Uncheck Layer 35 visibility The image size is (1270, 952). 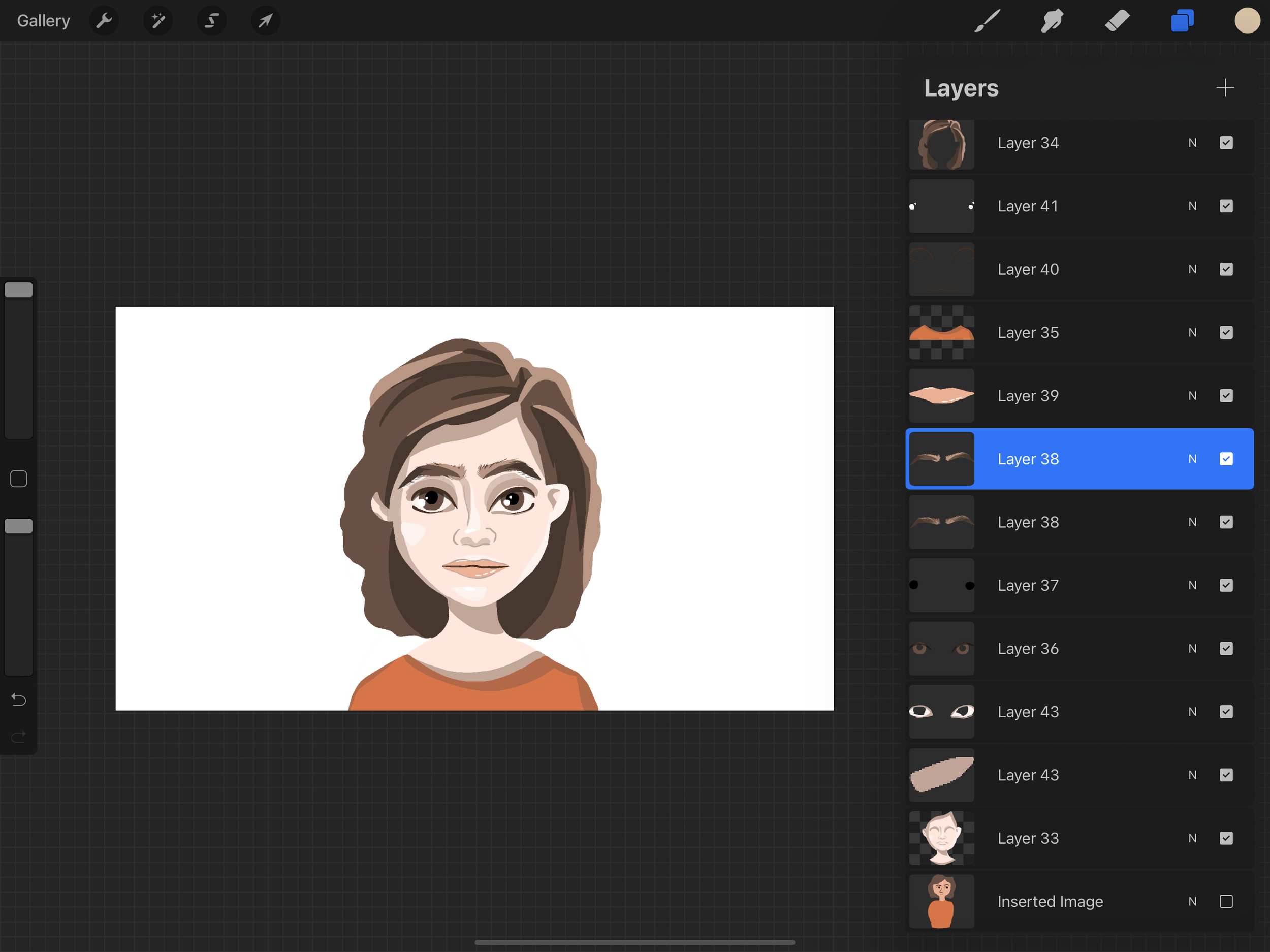[1226, 332]
